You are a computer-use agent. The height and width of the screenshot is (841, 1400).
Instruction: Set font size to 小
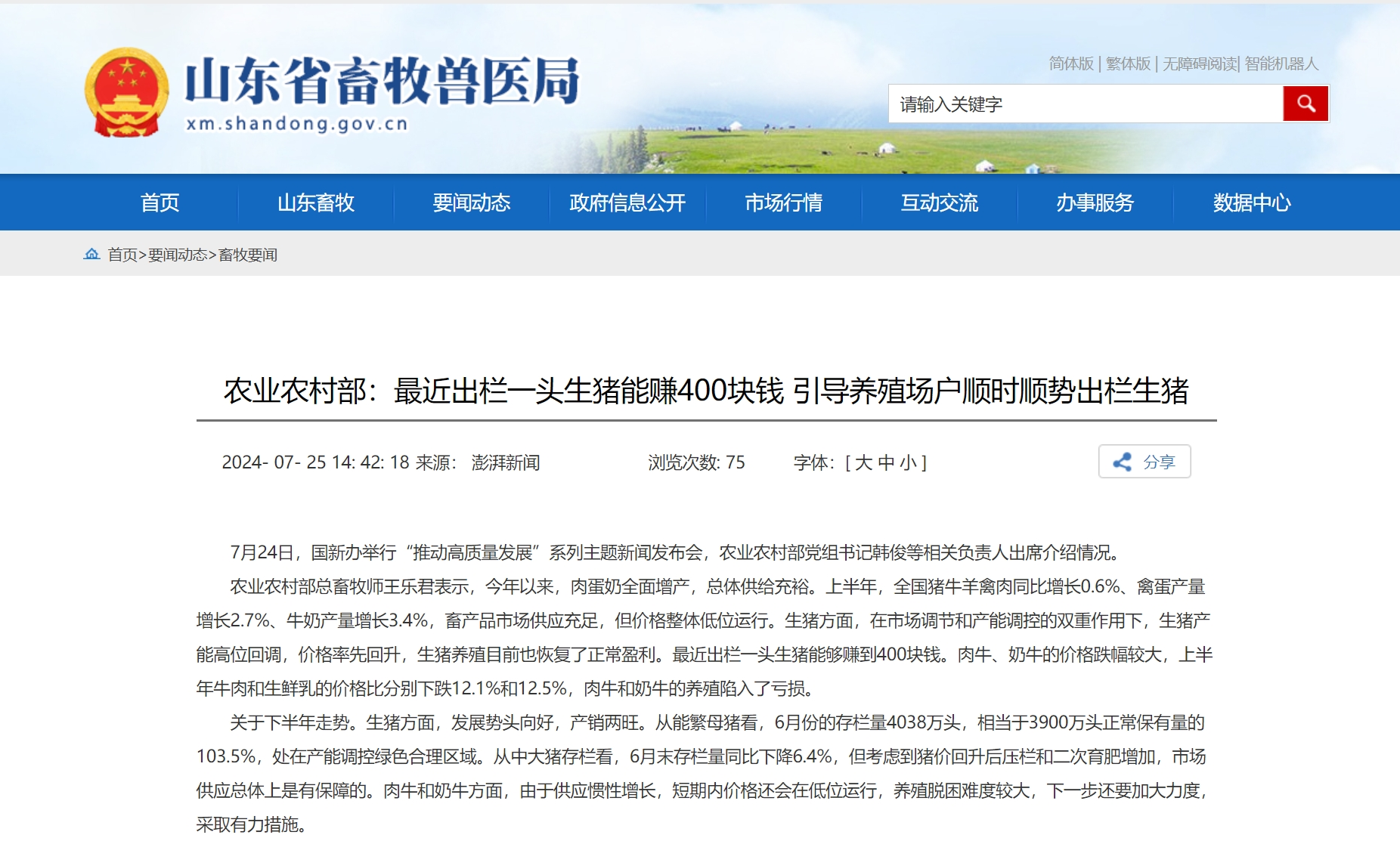click(x=908, y=462)
